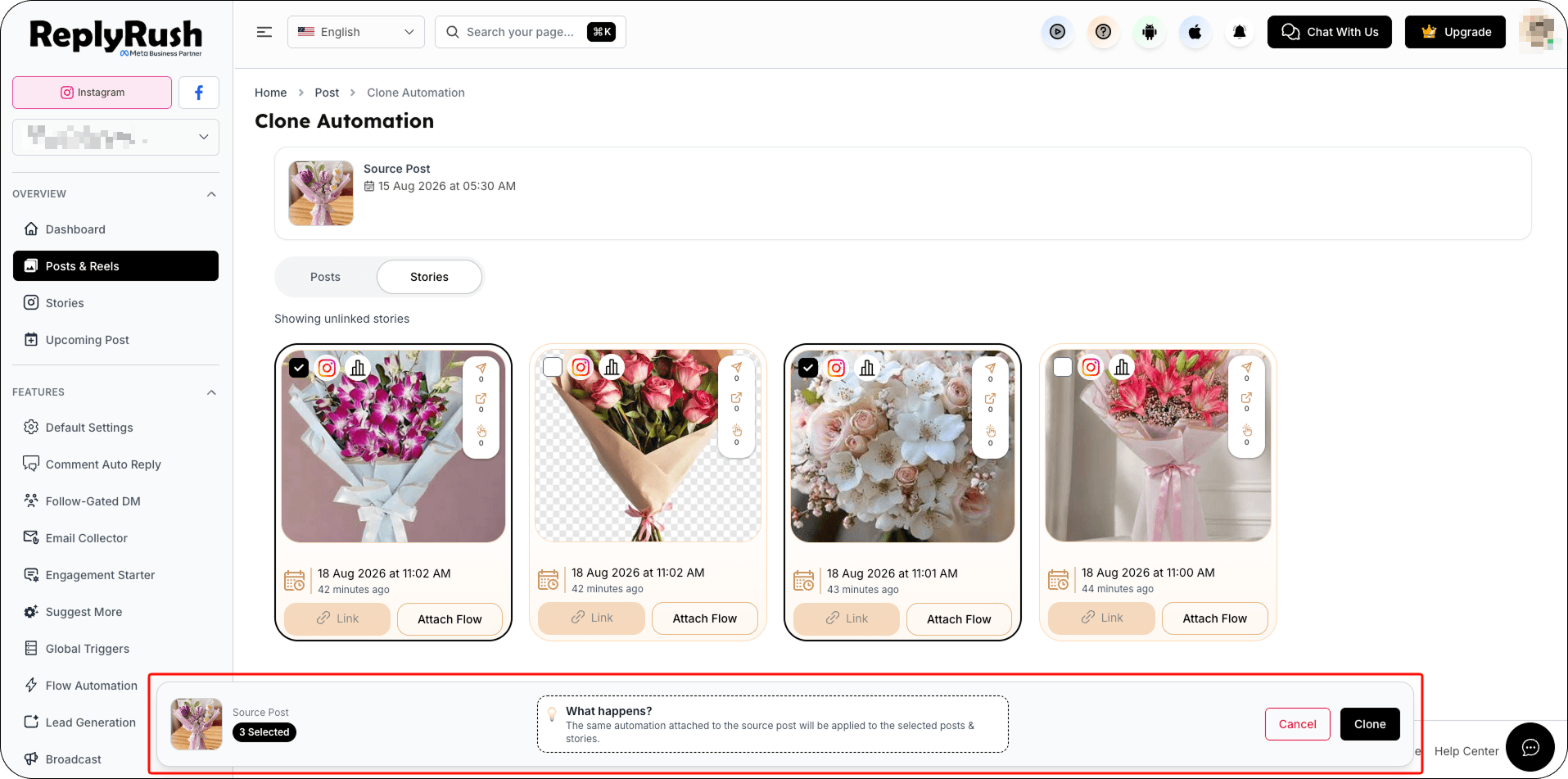
Task: Click the share arrow icon on 11:01 AM story
Action: pos(990,368)
